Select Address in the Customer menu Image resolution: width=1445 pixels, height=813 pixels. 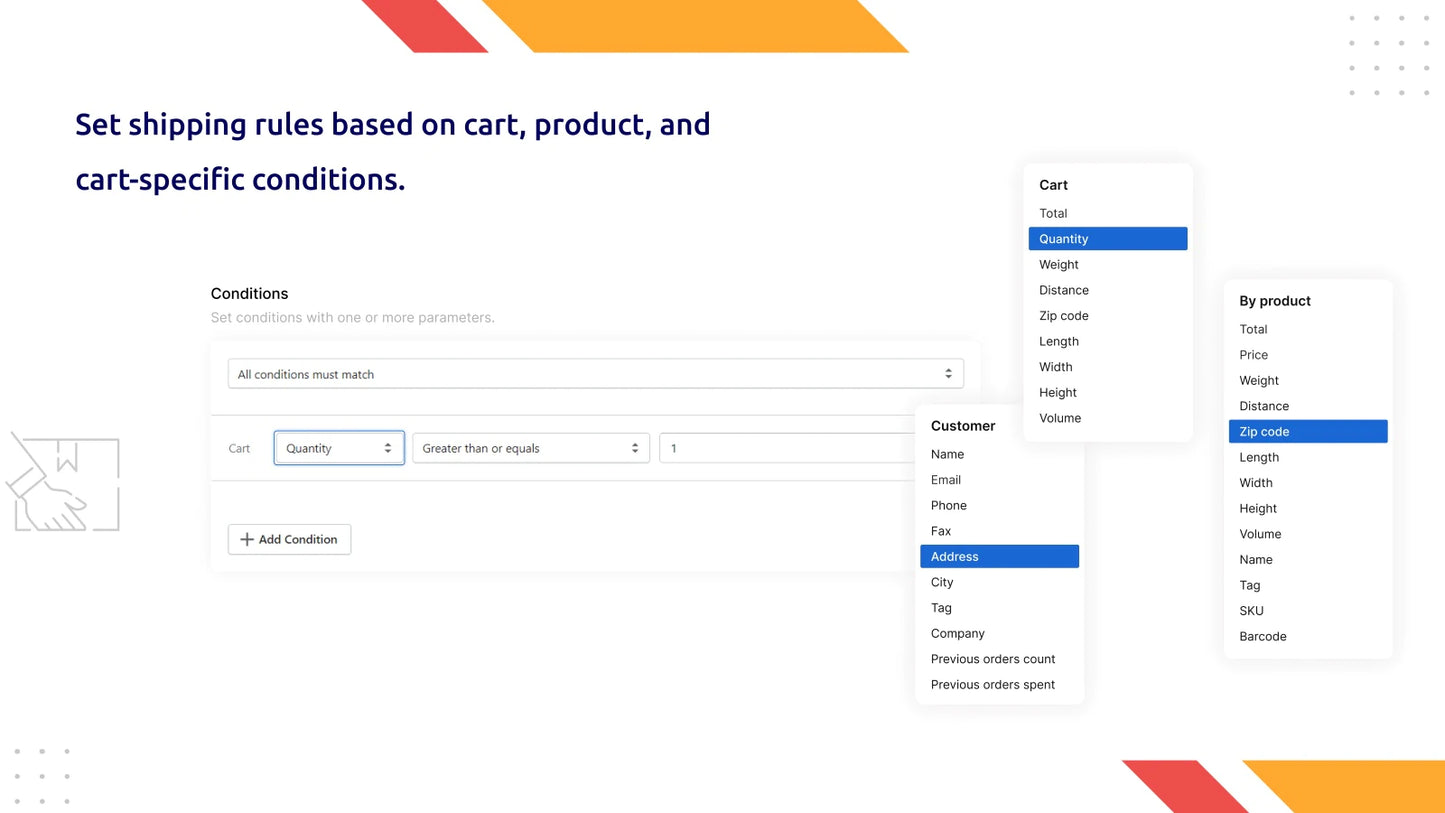[954, 556]
